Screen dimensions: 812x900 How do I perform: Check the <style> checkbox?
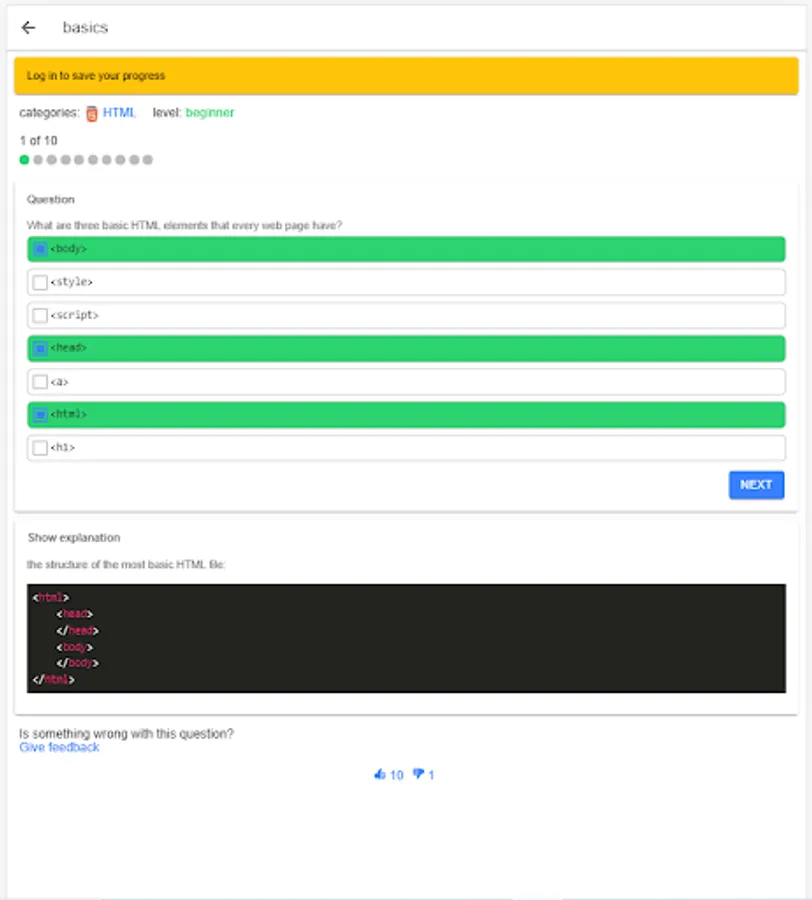pyautogui.click(x=40, y=283)
